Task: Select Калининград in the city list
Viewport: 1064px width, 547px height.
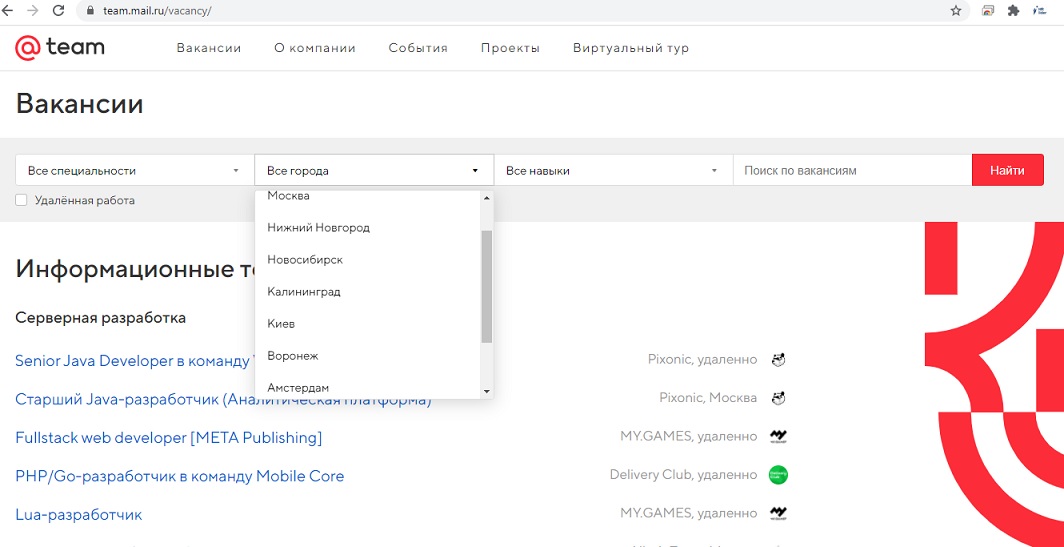Action: click(x=304, y=292)
